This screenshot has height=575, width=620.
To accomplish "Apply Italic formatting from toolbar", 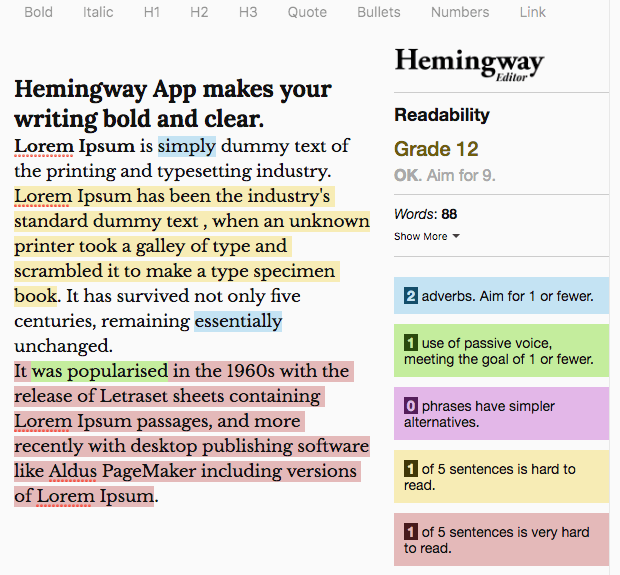I will pos(98,12).
